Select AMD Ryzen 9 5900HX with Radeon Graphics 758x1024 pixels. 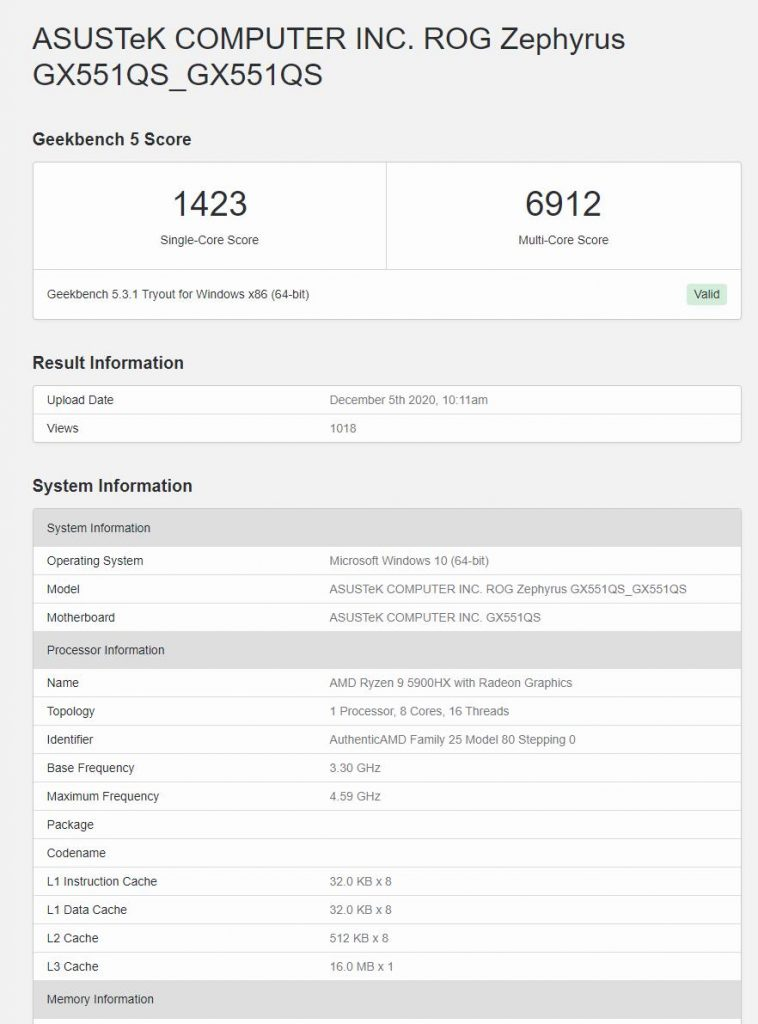coord(450,683)
